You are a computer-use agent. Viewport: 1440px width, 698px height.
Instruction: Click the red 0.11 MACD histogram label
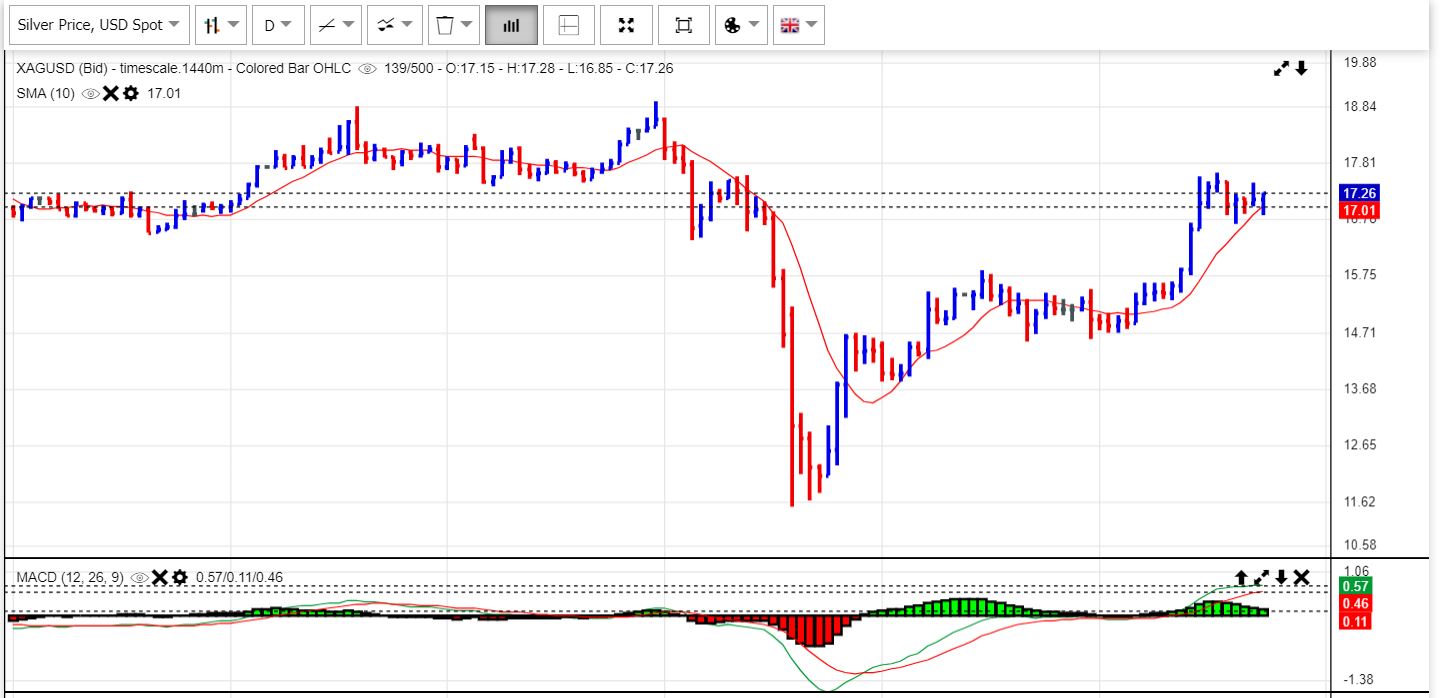pyautogui.click(x=1355, y=621)
